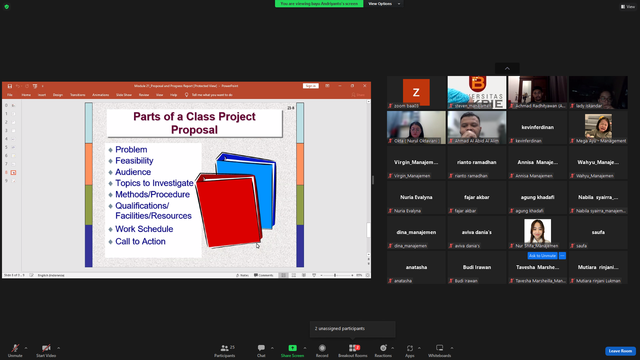Open the View Options dropdown
Image resolution: width=640 pixels, height=360 pixels.
click(384, 4)
